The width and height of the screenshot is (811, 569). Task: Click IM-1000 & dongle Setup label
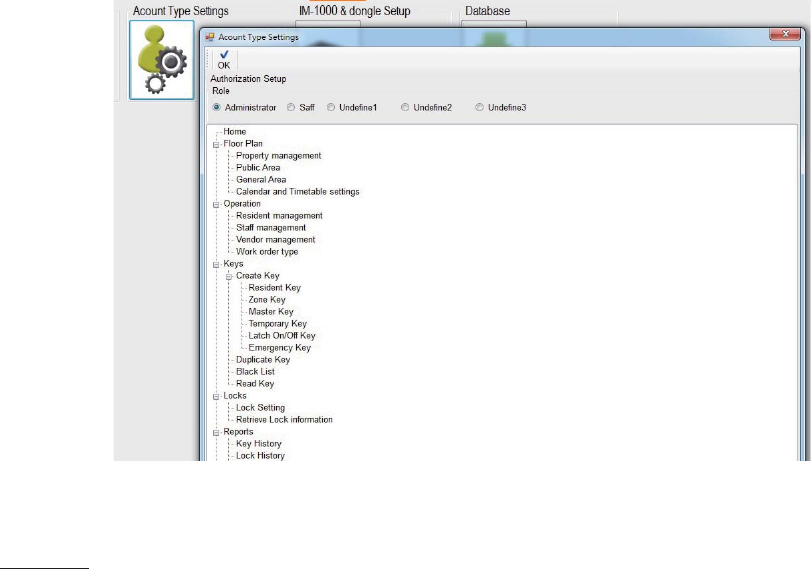(x=355, y=11)
